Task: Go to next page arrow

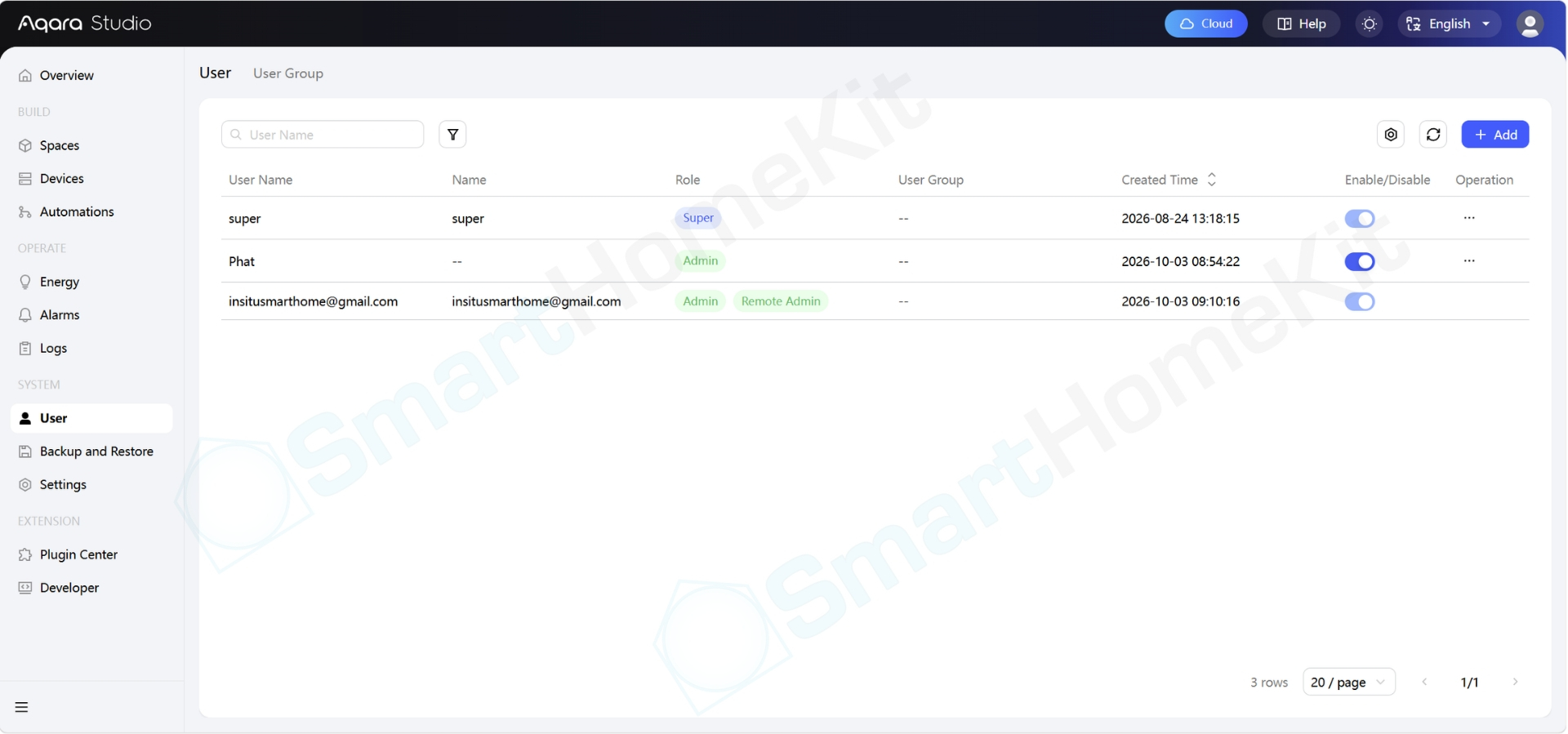Action: tap(1515, 683)
